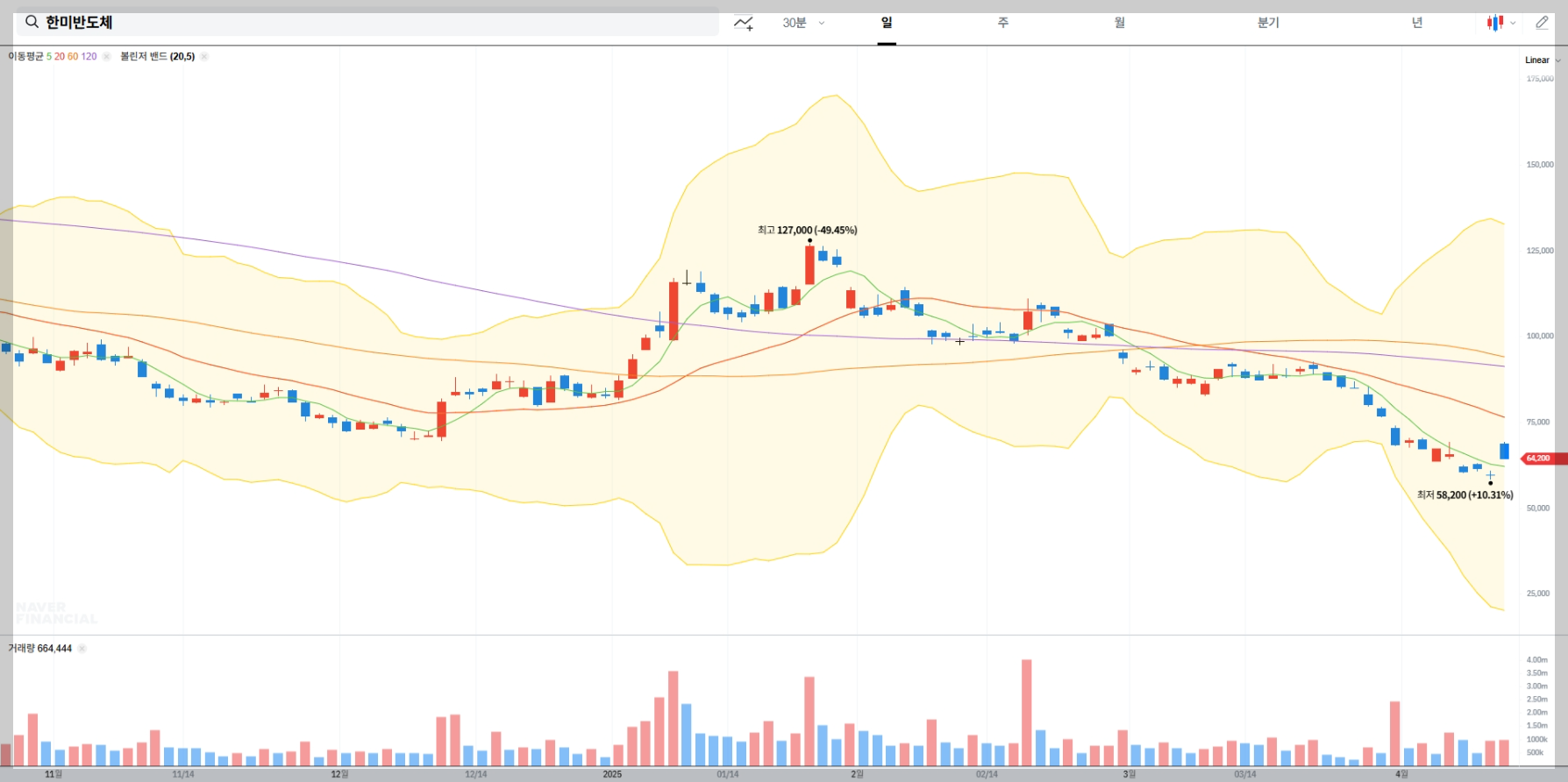
Task: Remove the 이동평균 moving average indicator
Action: pos(106,56)
